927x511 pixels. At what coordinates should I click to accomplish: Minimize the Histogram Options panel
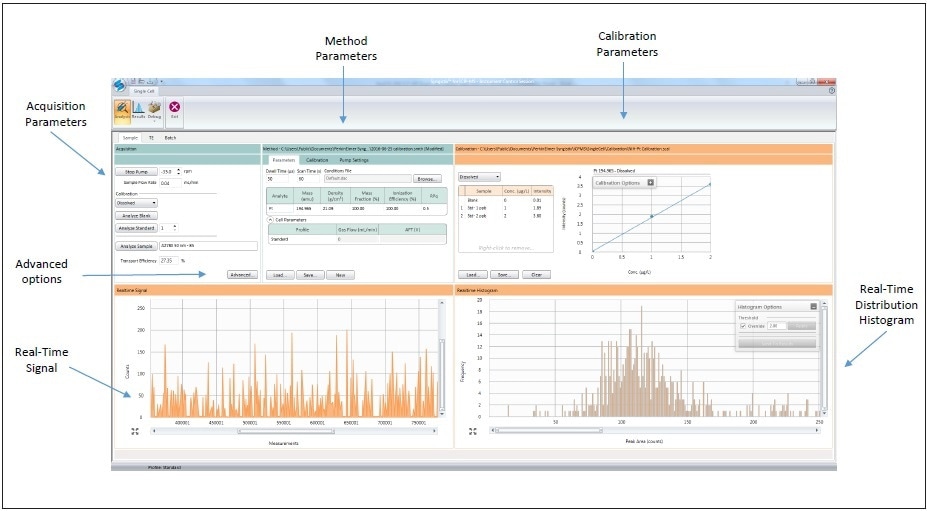tap(813, 306)
